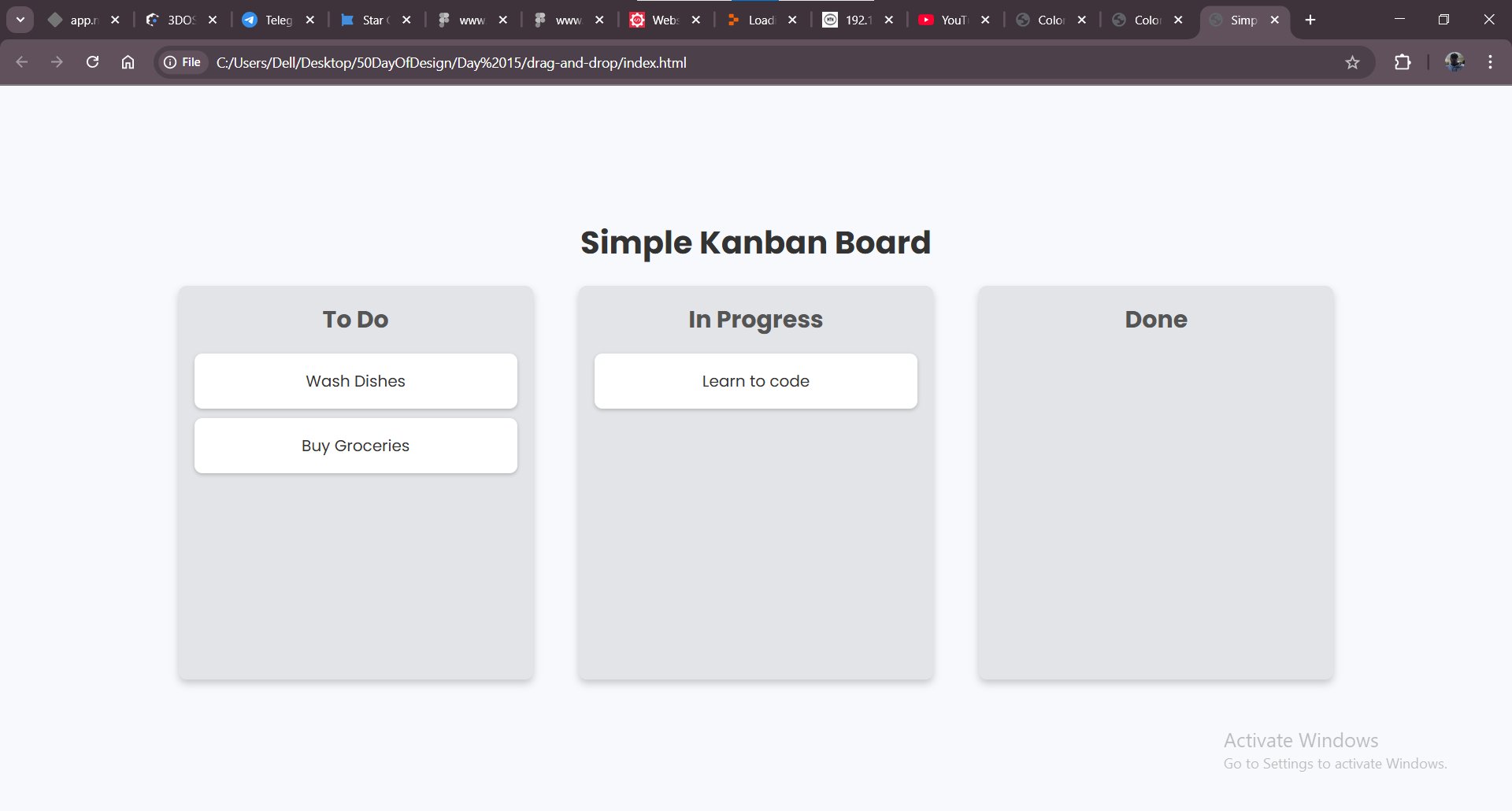Close the active Simp tab
1512x811 pixels.
1275,20
